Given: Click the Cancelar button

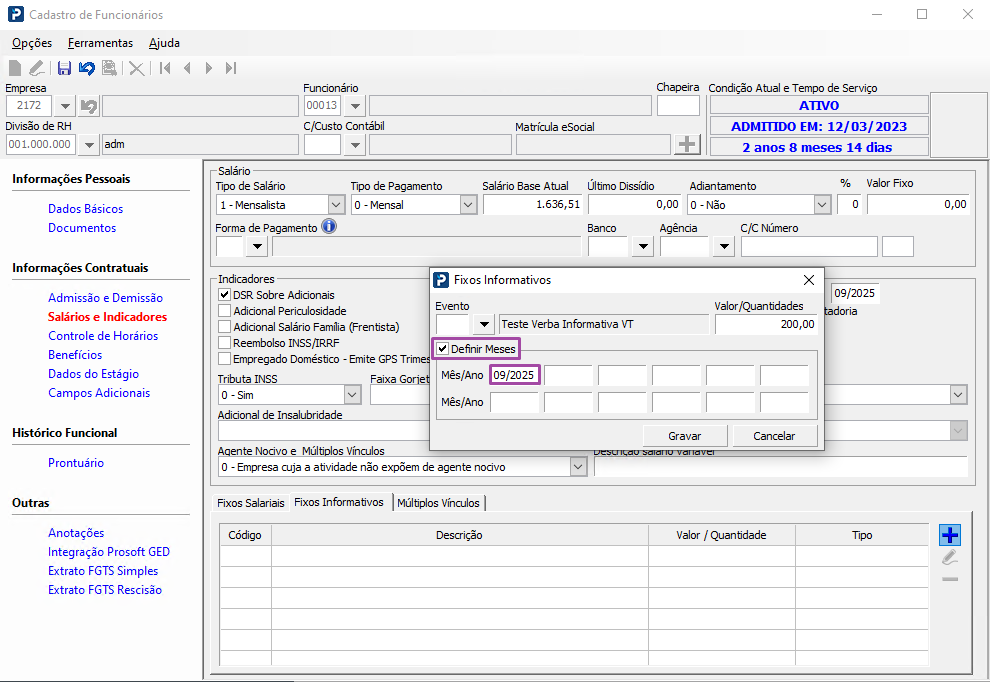Looking at the screenshot, I should (x=774, y=436).
